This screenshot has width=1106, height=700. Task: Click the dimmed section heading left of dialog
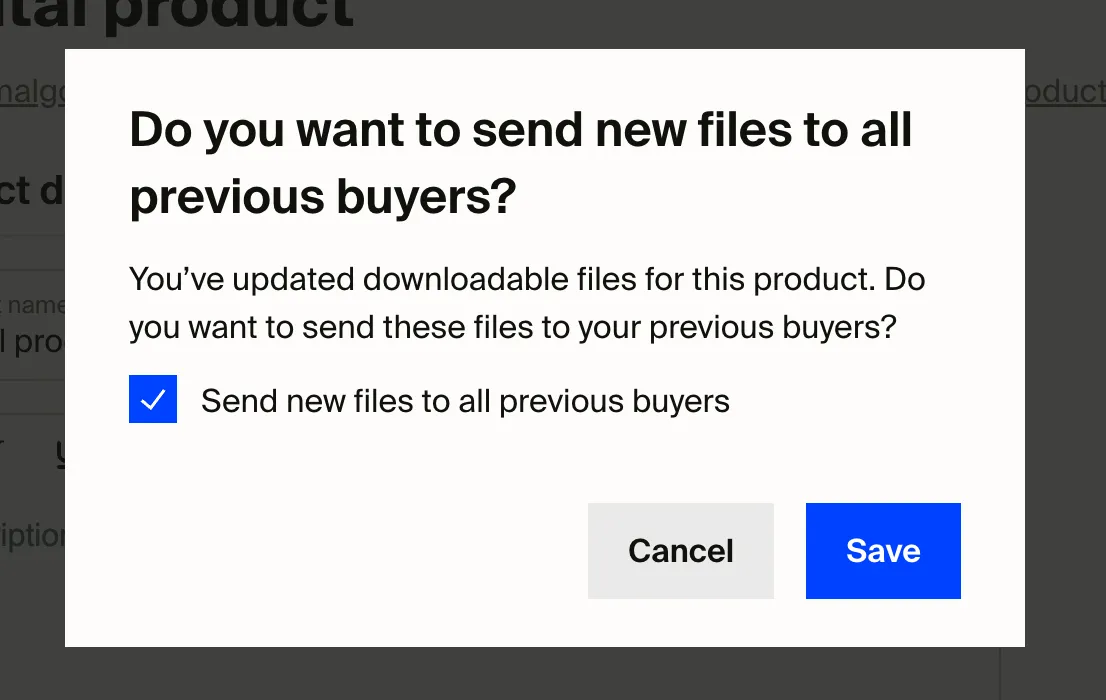(32, 191)
